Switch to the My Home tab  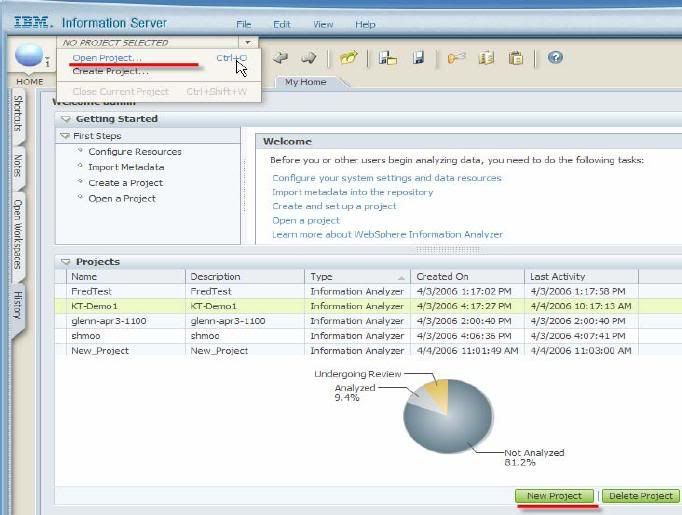[x=304, y=82]
